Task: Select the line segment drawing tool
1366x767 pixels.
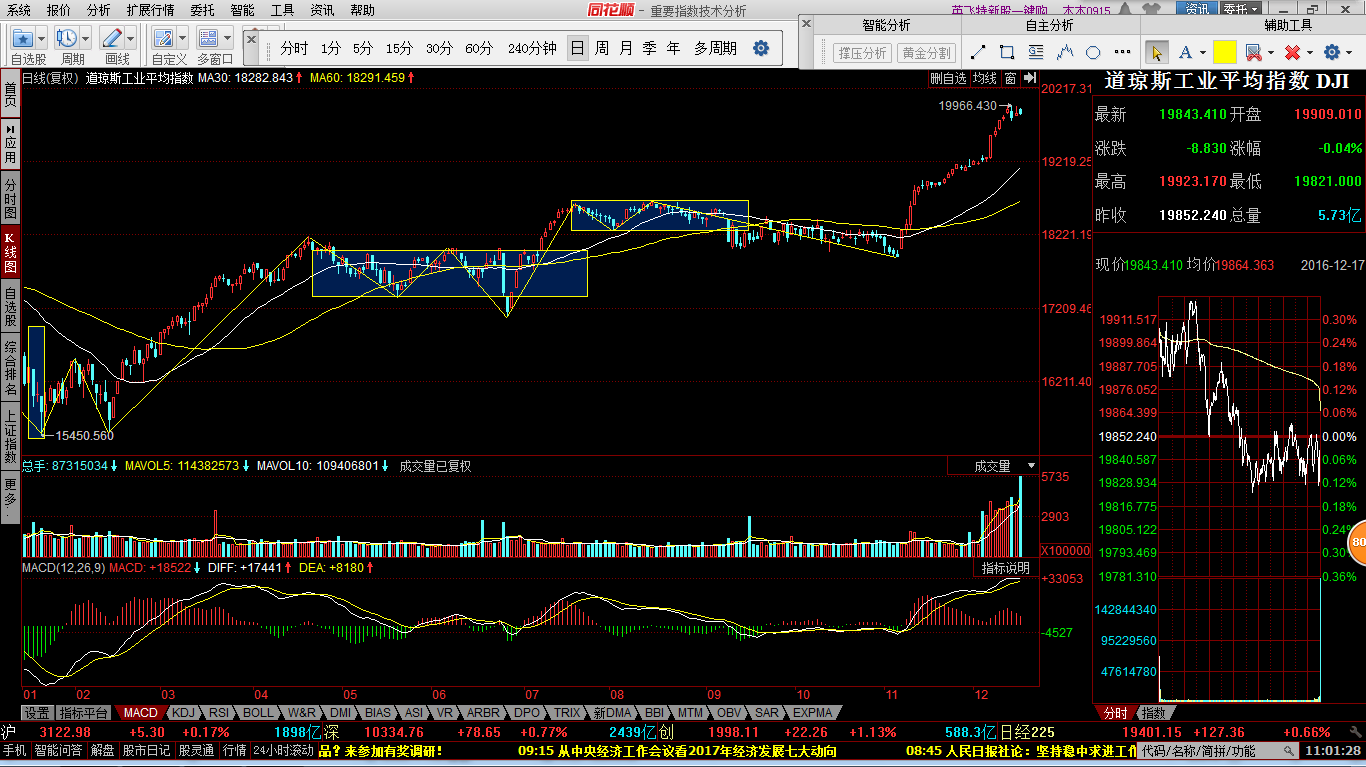Action: coord(978,52)
